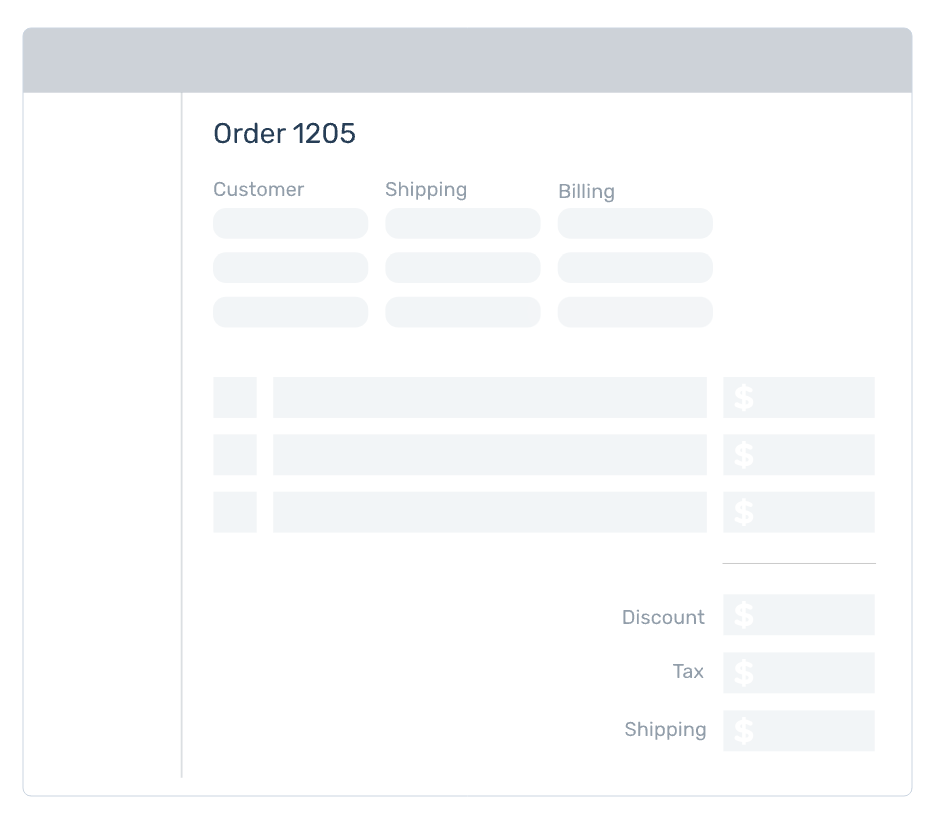936x824 pixels.
Task: Toggle the second Shipping address placeholder
Action: coord(462,267)
